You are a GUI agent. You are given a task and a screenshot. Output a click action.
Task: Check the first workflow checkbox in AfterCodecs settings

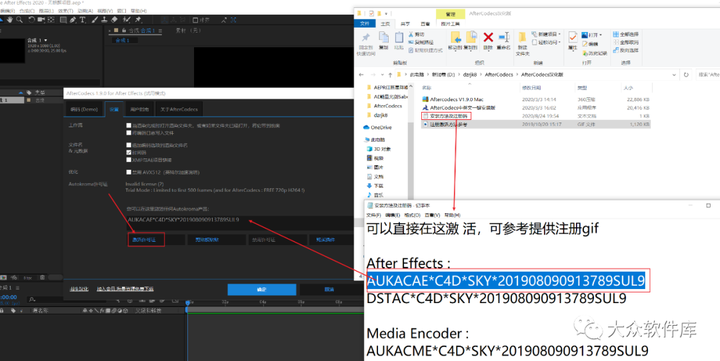[x=129, y=125]
